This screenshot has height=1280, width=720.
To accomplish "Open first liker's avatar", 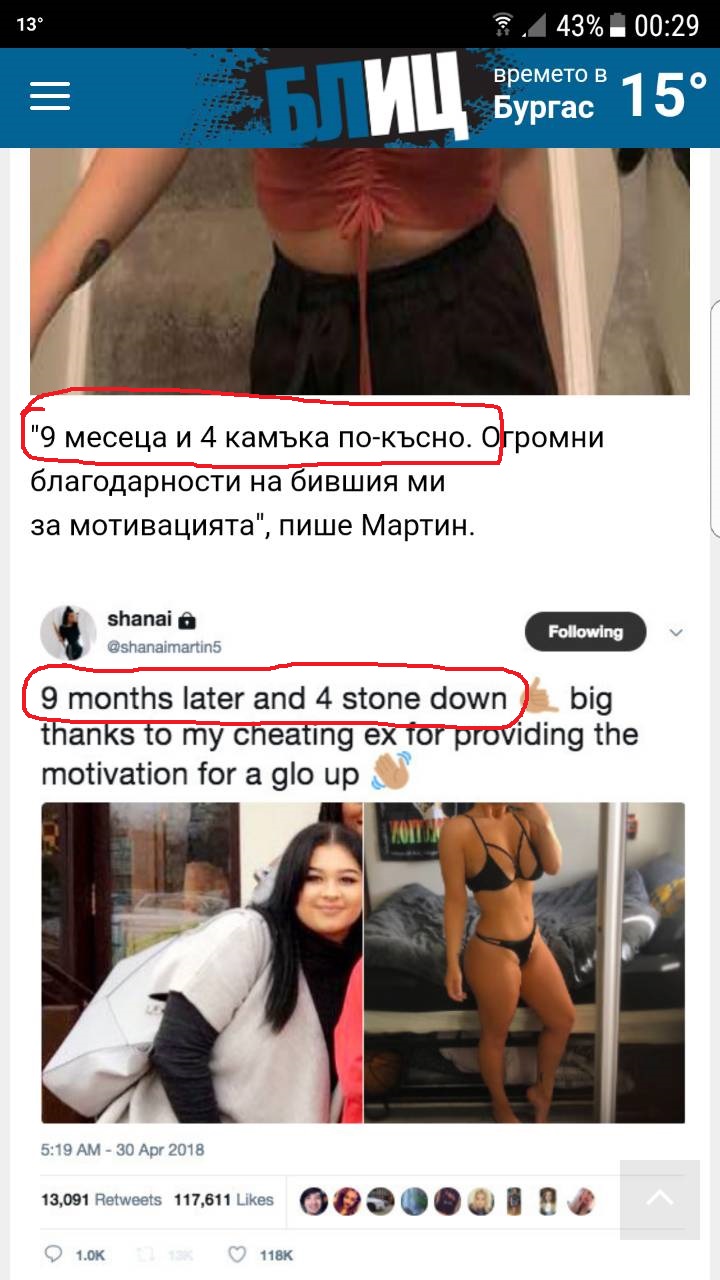I will point(315,1200).
